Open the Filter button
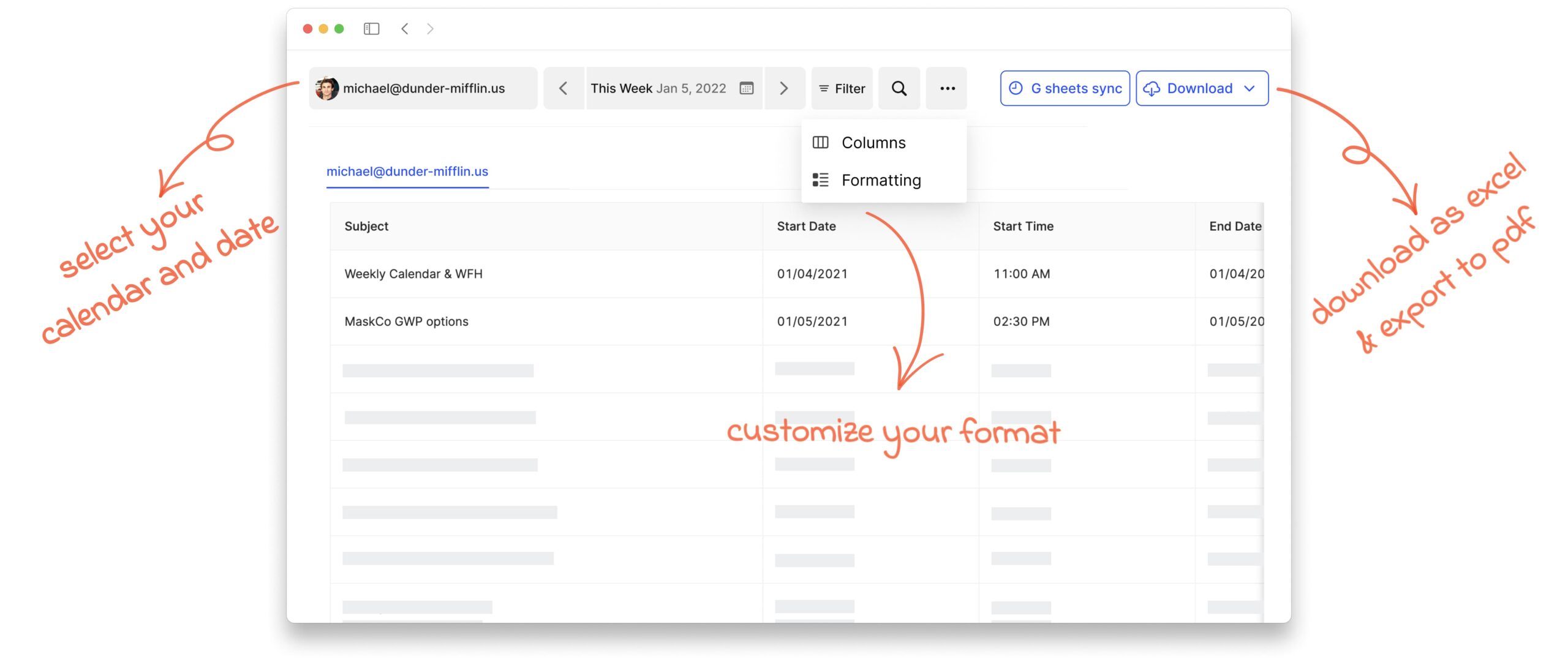The height and width of the screenshot is (662, 1568). pos(842,88)
